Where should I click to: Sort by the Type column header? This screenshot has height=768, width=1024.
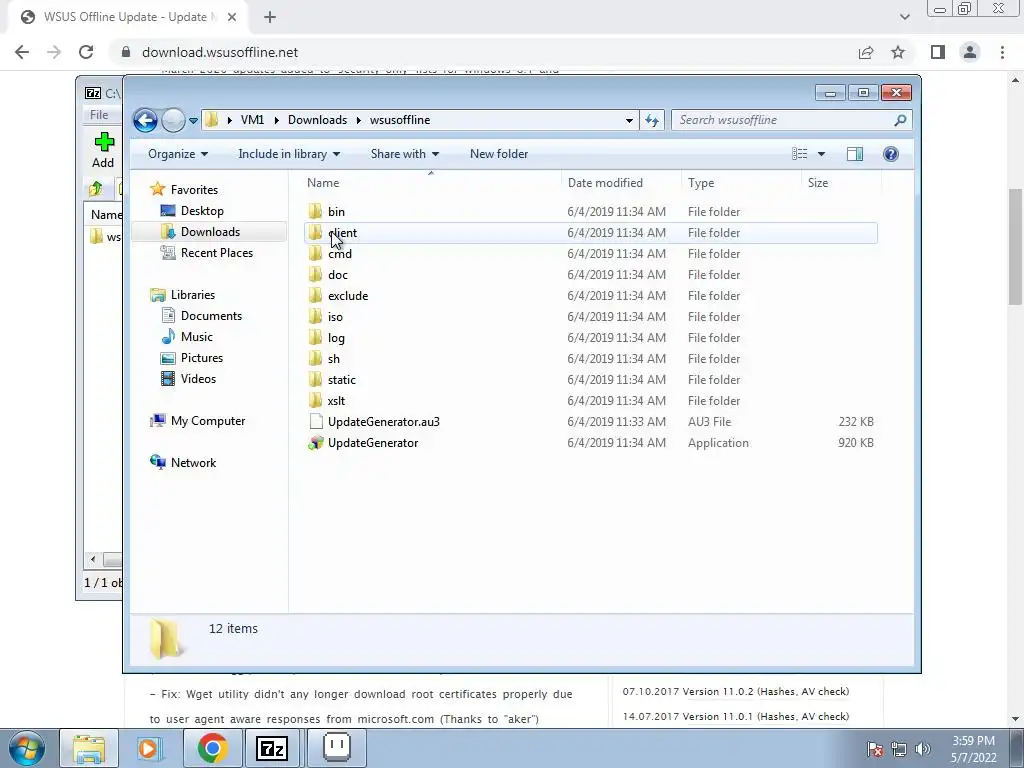pyautogui.click(x=701, y=183)
